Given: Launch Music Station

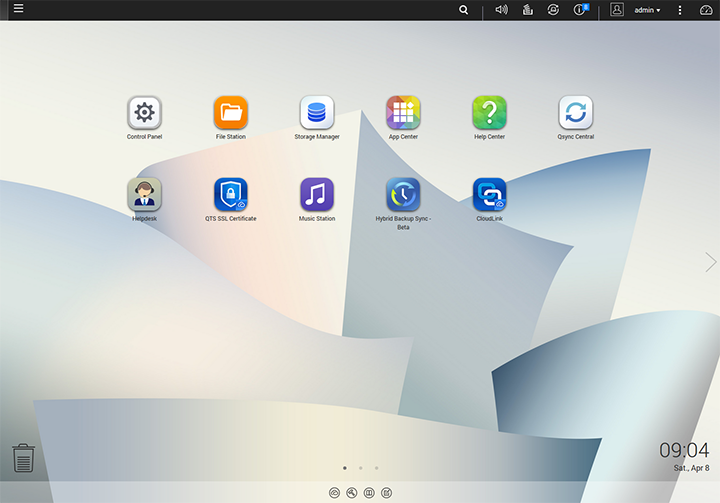Looking at the screenshot, I should [x=317, y=195].
